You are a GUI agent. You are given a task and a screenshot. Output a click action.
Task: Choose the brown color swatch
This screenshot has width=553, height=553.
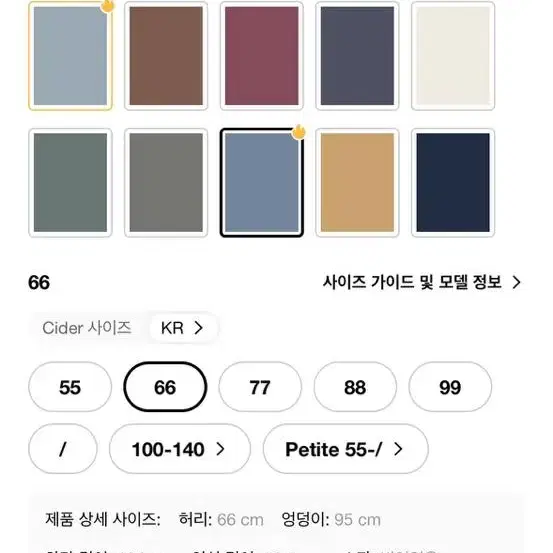tap(166, 56)
